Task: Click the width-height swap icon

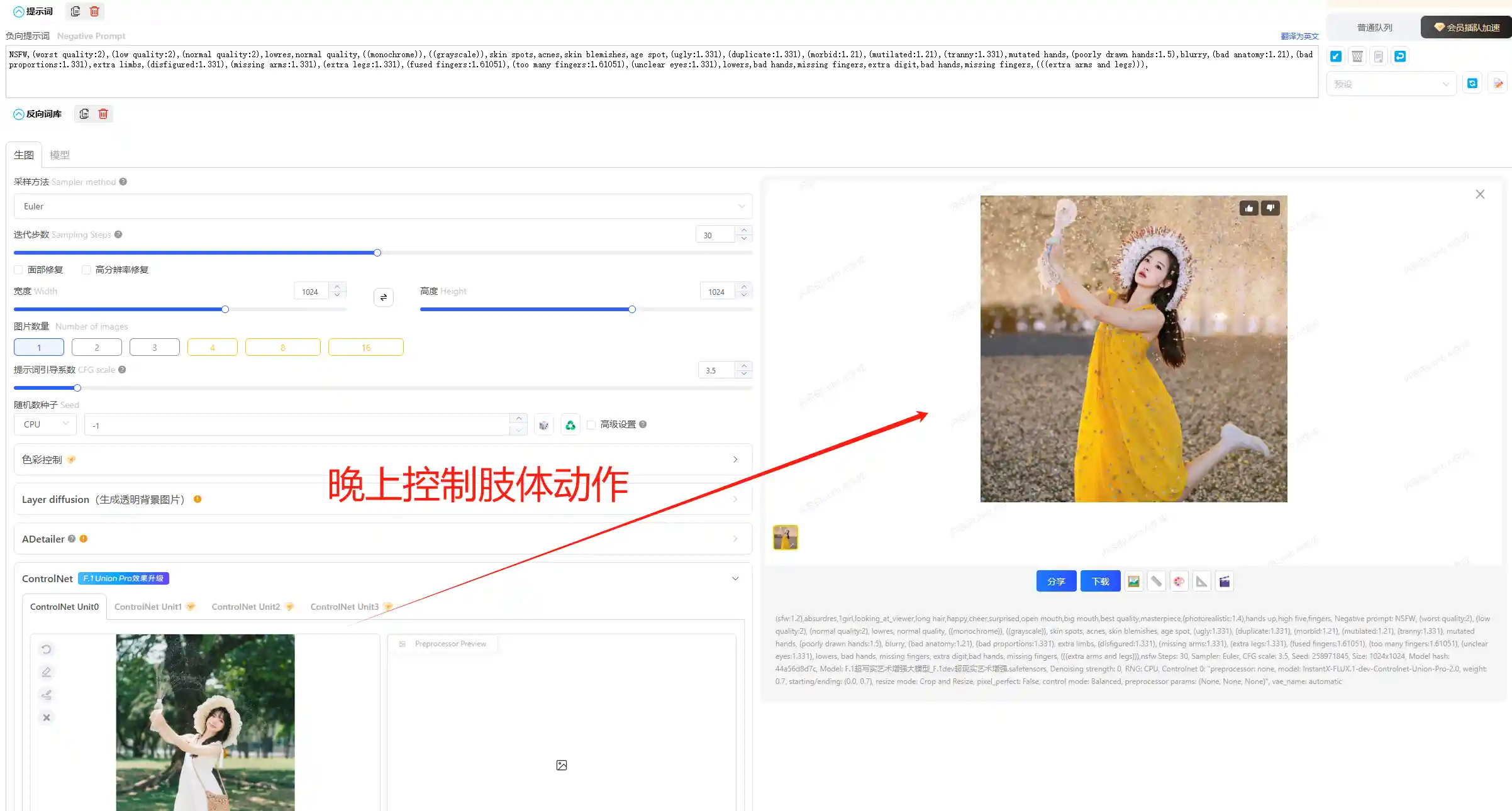Action: tap(384, 297)
